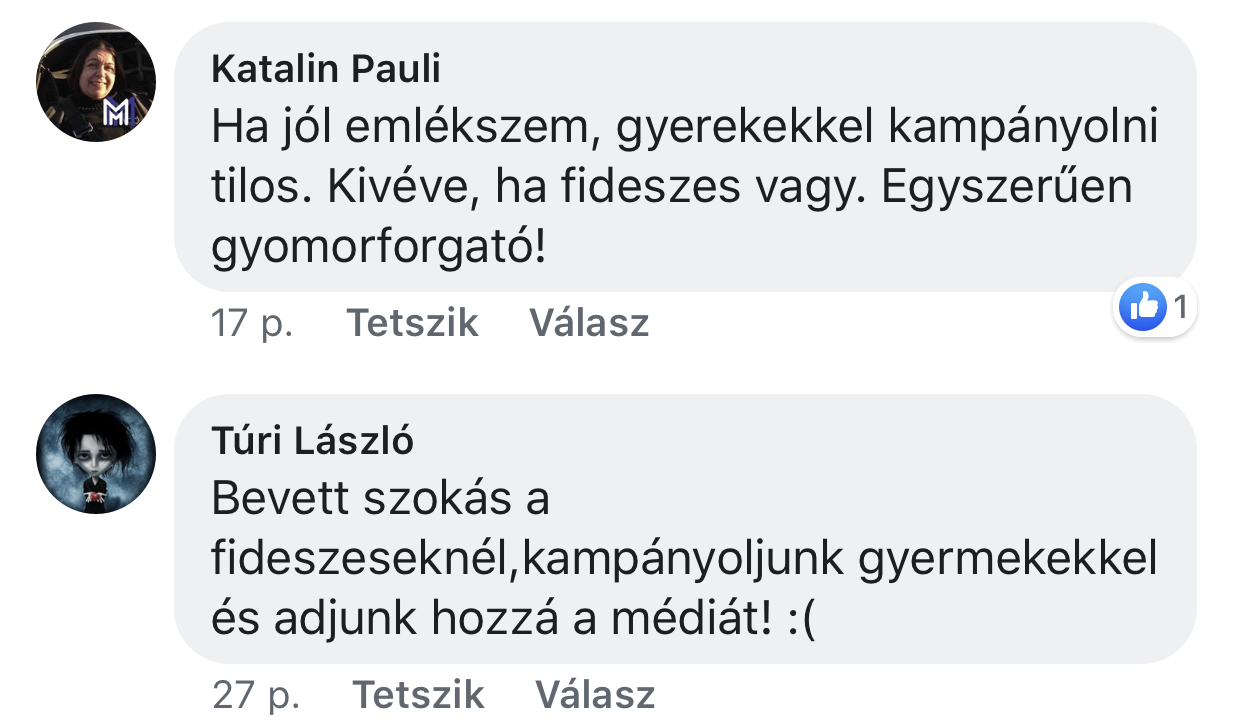Click the Katalin Pauli name link
Image resolution: width=1242 pixels, height=728 pixels.
(x=326, y=69)
